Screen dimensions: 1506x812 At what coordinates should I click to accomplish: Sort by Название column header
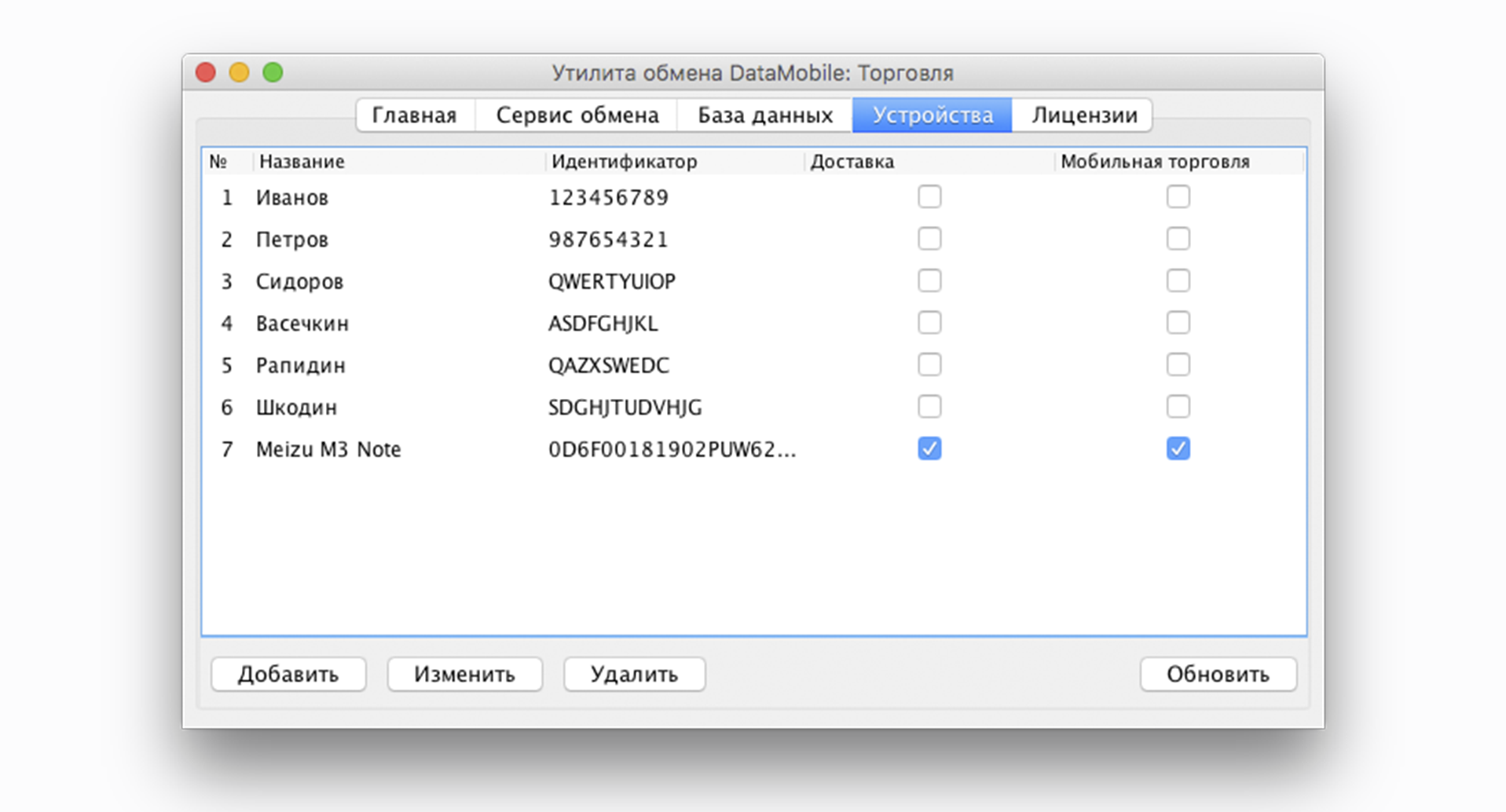point(302,162)
